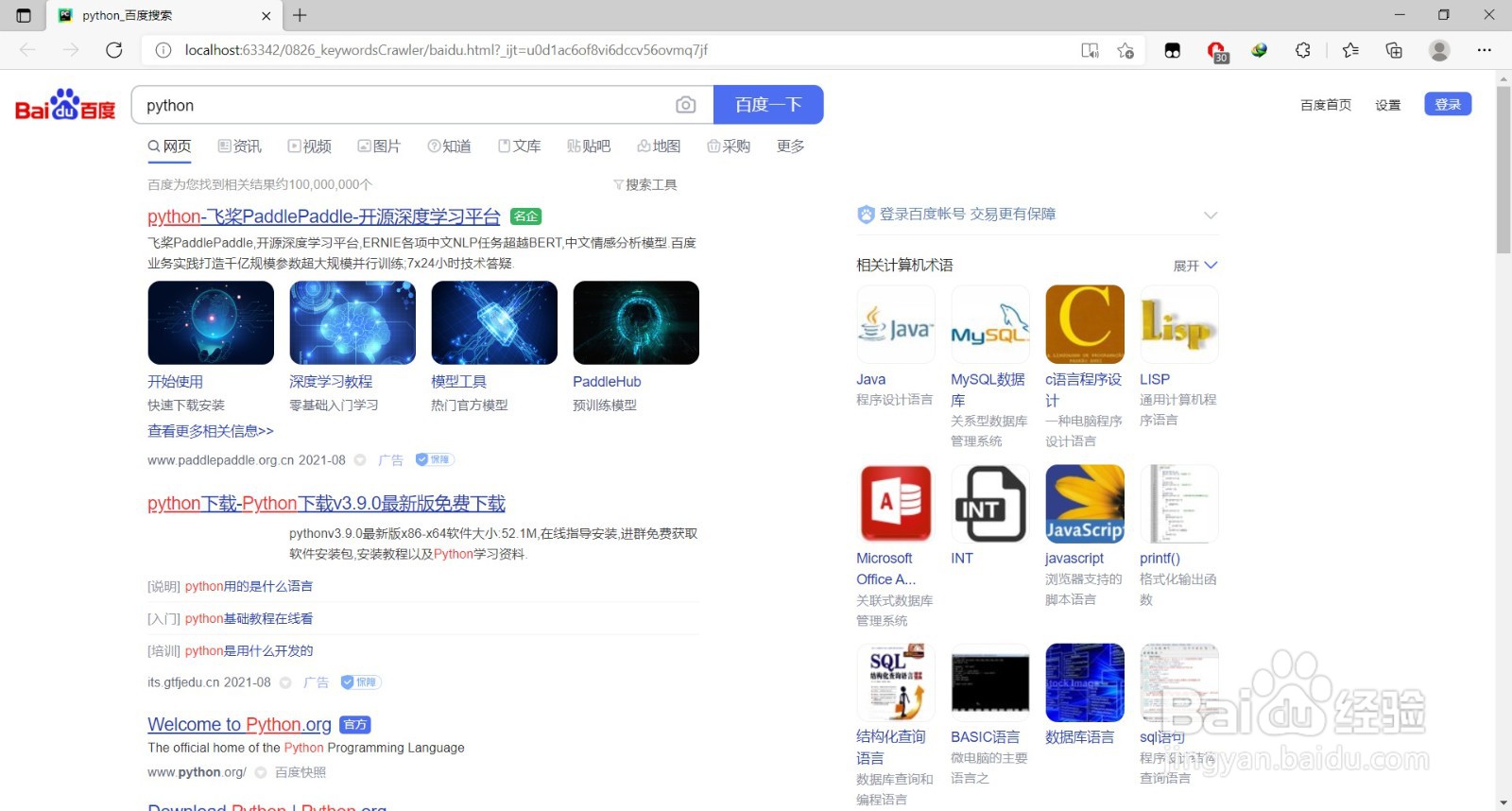Switch to 知道 tab
This screenshot has height=811, width=1512.
tap(449, 147)
